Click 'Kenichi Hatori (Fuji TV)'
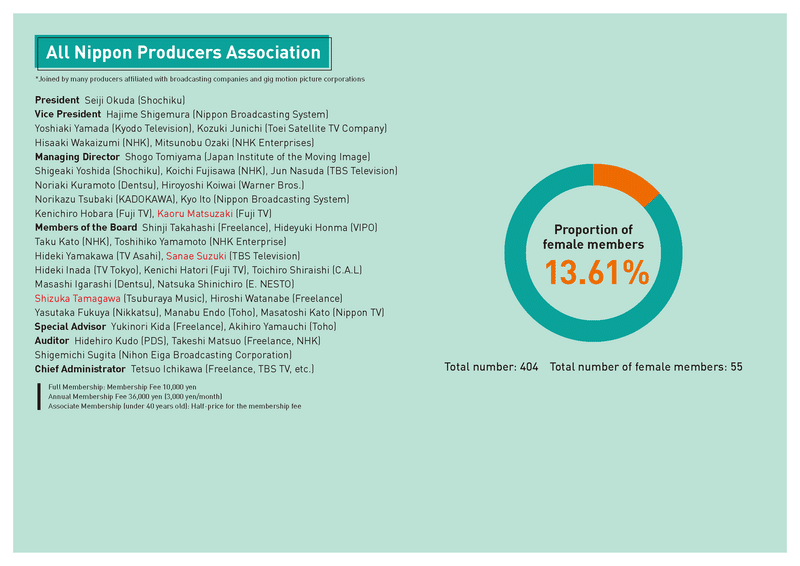Image resolution: width=800 pixels, height=566 pixels. point(195,270)
